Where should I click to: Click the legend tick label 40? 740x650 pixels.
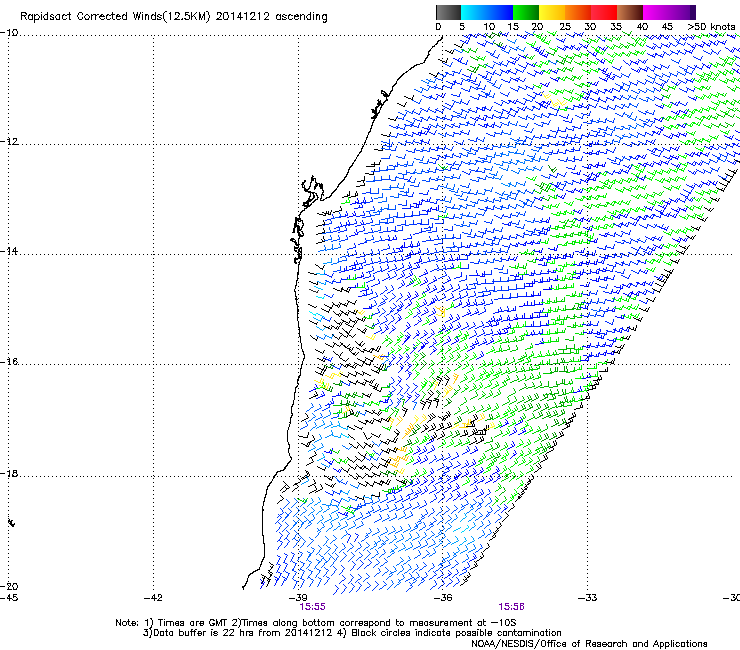642,27
